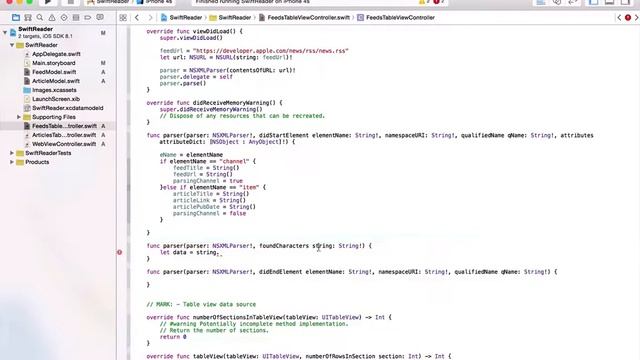Toggle the Navigator panel visibility
Image resolution: width=640 pixels, height=360 pixels.
593,2
